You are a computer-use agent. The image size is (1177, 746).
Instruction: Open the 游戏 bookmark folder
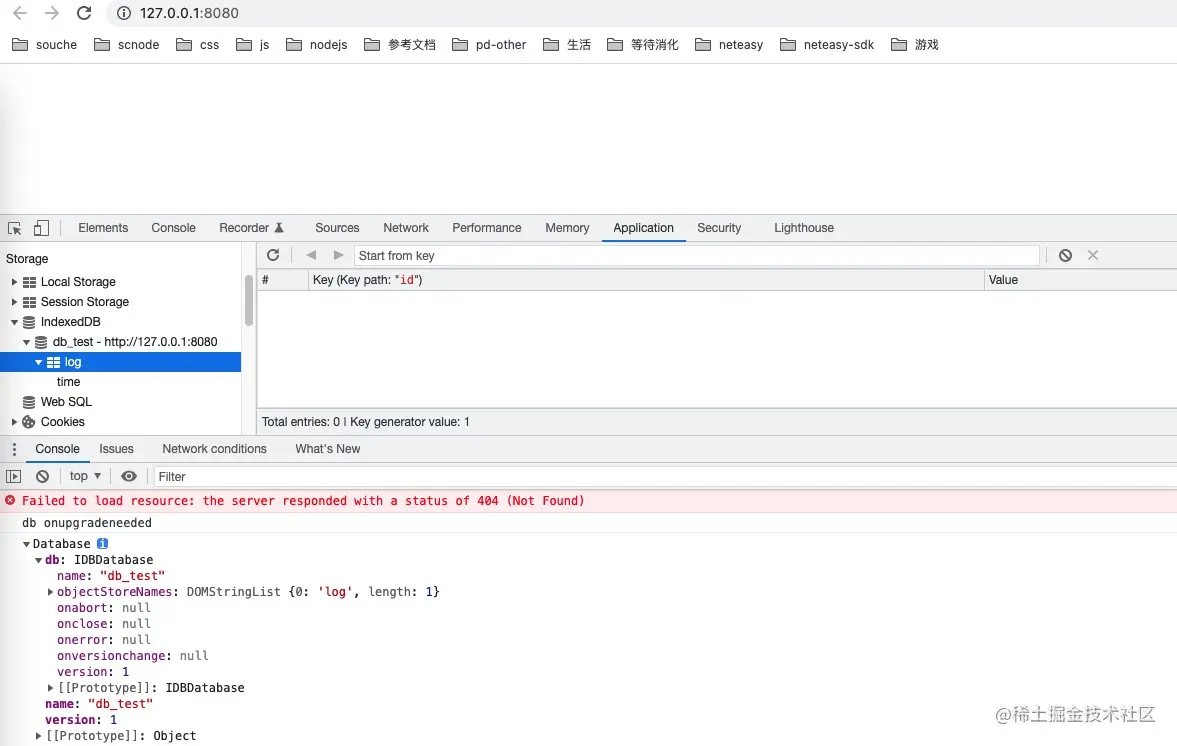[914, 45]
